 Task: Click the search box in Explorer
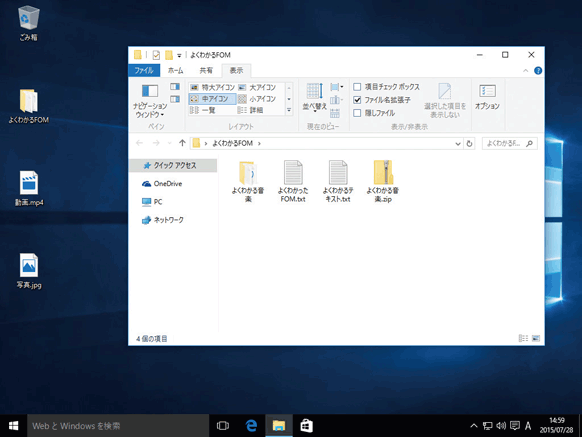pyautogui.click(x=510, y=143)
